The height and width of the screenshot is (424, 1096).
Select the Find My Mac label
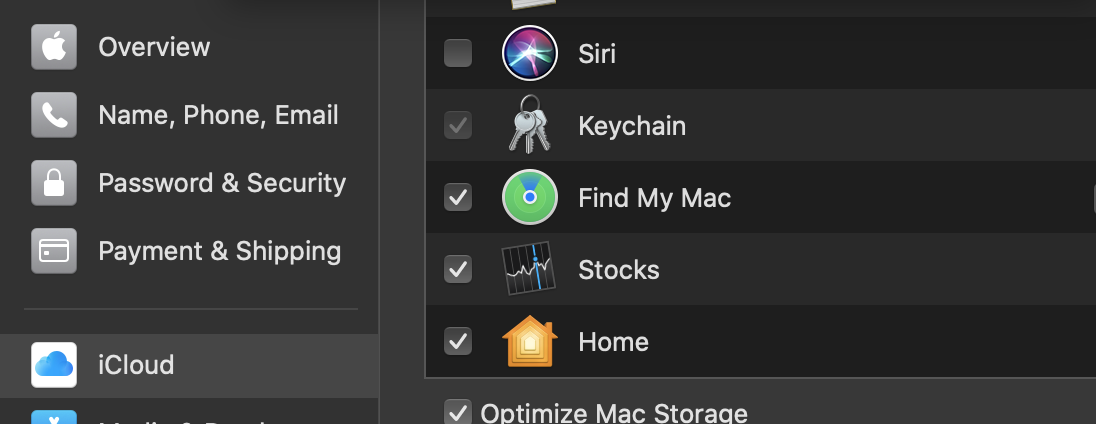(654, 198)
